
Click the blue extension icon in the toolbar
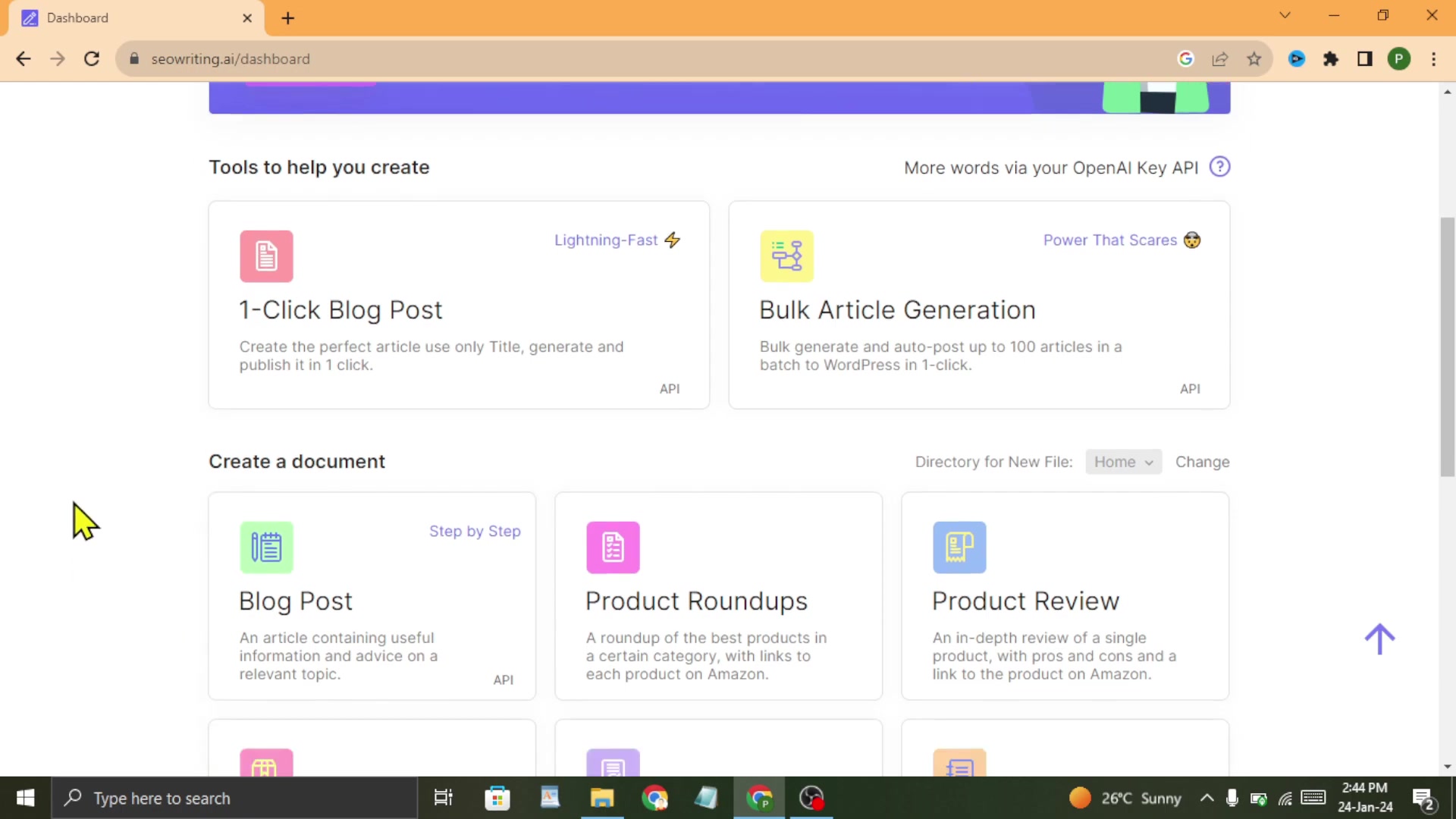1297,59
